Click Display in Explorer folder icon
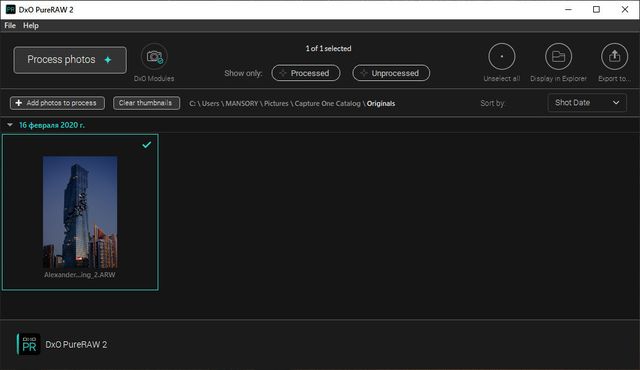The height and width of the screenshot is (370, 640). click(558, 57)
